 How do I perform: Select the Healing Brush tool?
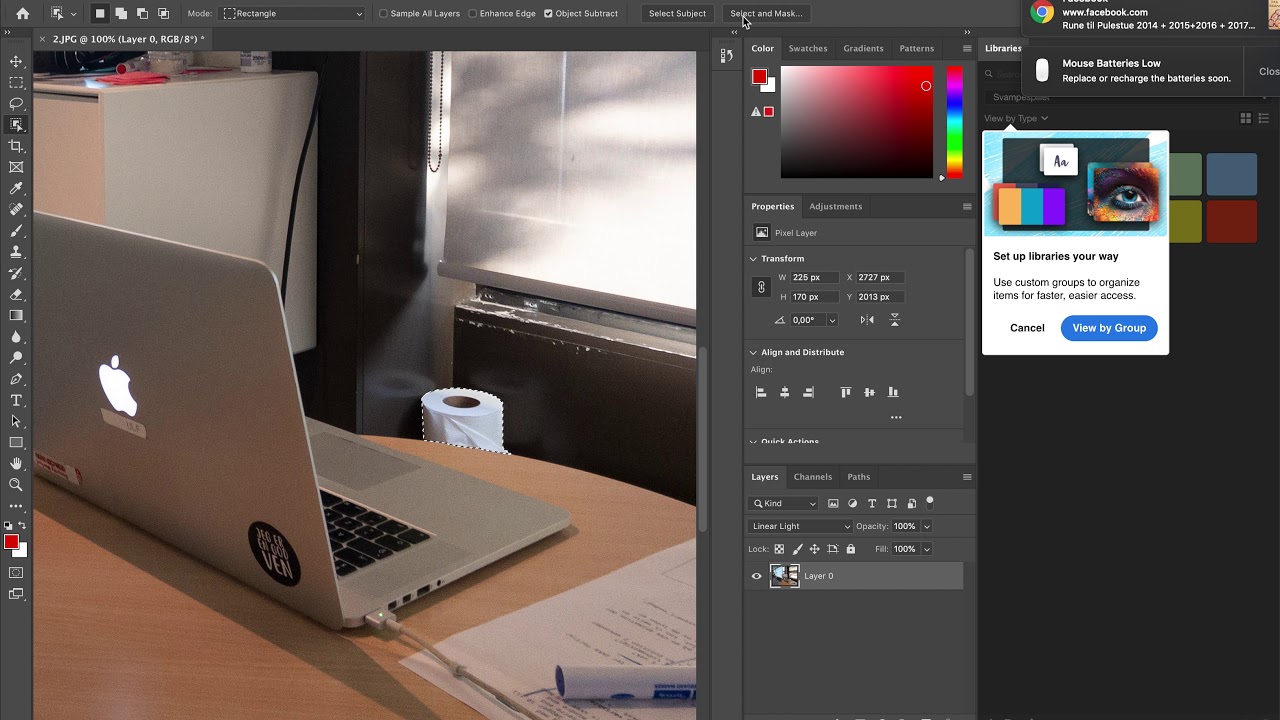[16, 210]
